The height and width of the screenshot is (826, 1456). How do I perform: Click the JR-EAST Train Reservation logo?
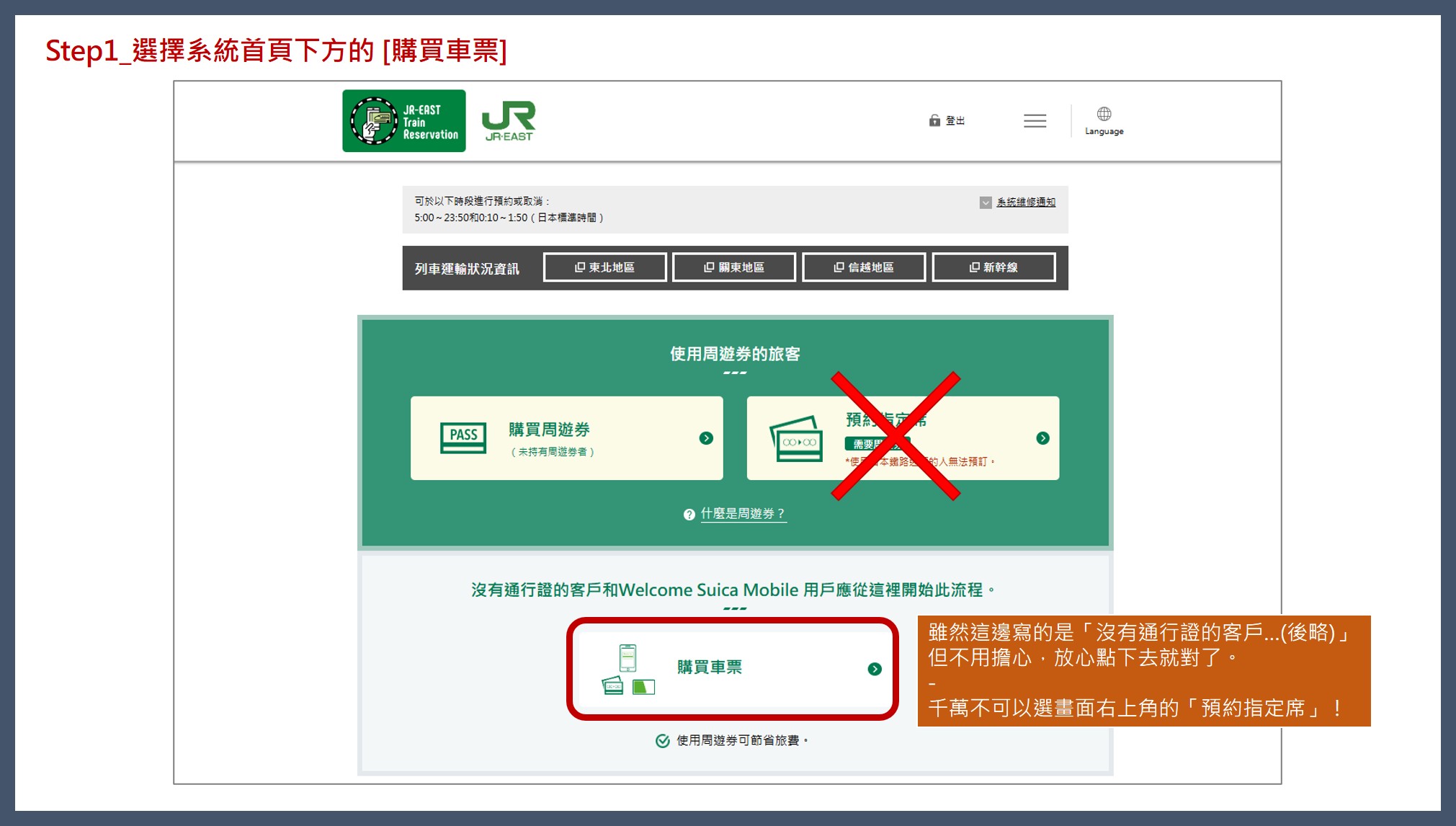[x=403, y=120]
